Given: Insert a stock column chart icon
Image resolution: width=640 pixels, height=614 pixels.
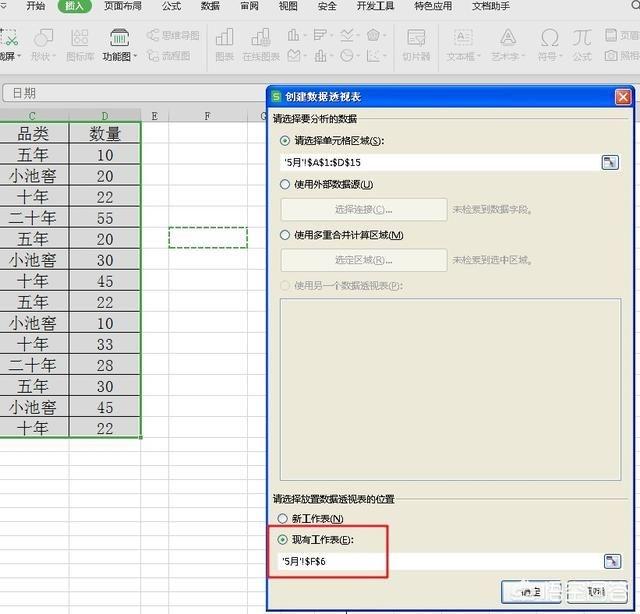Looking at the screenshot, I should 320,55.
